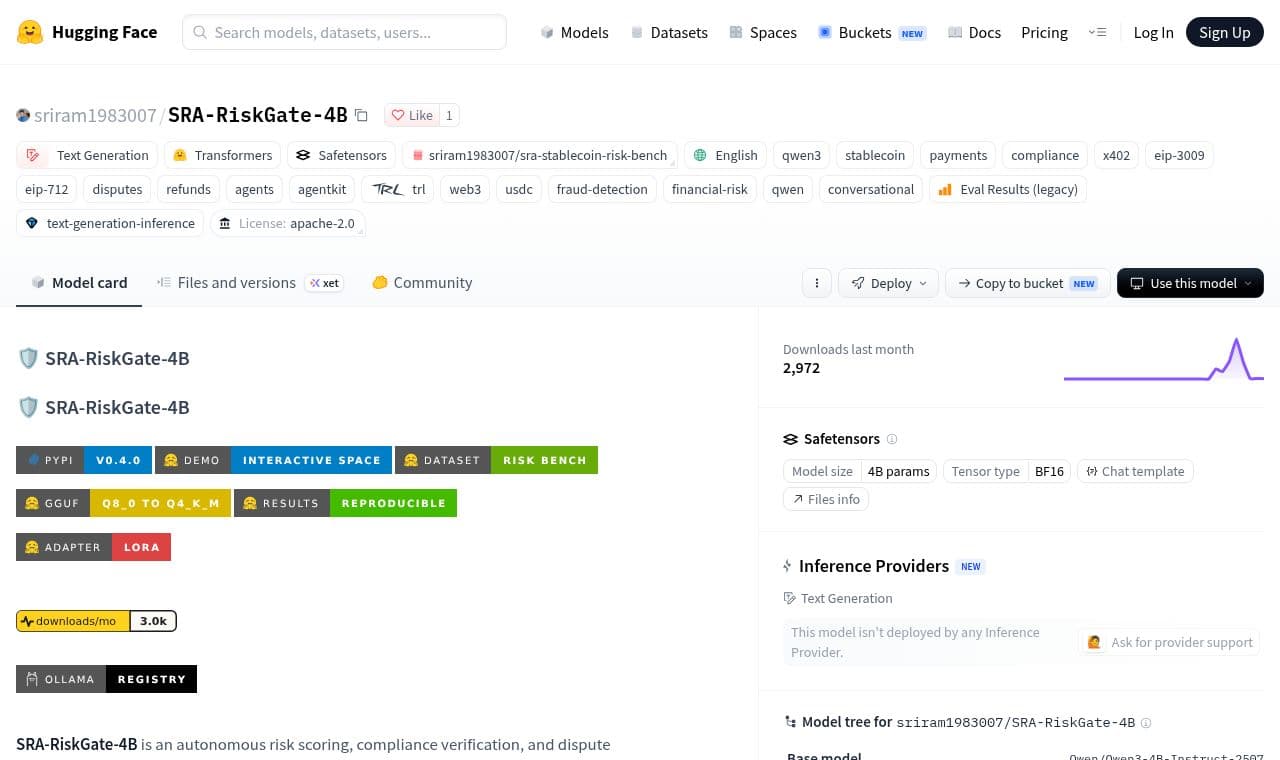Click the Eval Results (legacy) tag
Screen dimensions: 1280x760
point(1008,189)
